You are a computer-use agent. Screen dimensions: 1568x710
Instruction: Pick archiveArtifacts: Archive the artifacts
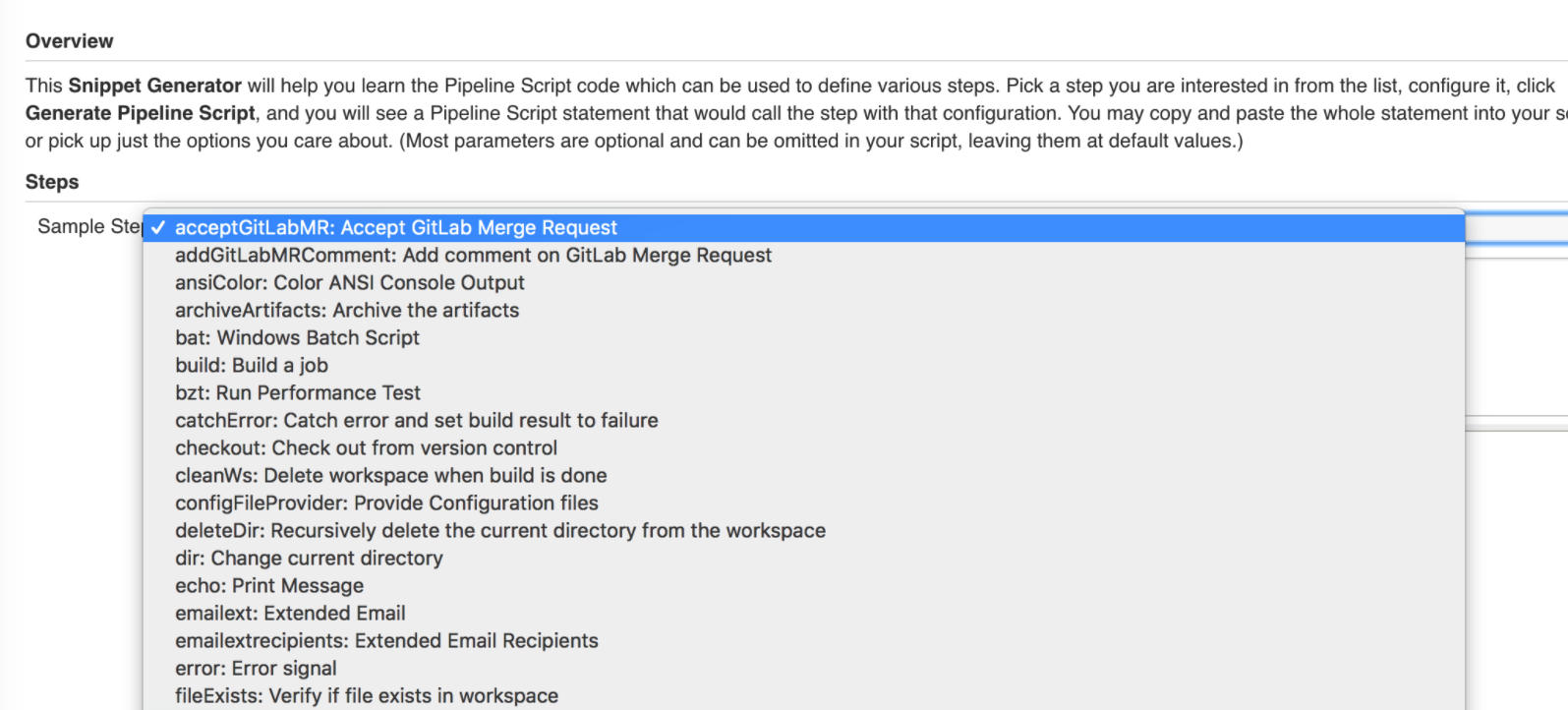(347, 311)
